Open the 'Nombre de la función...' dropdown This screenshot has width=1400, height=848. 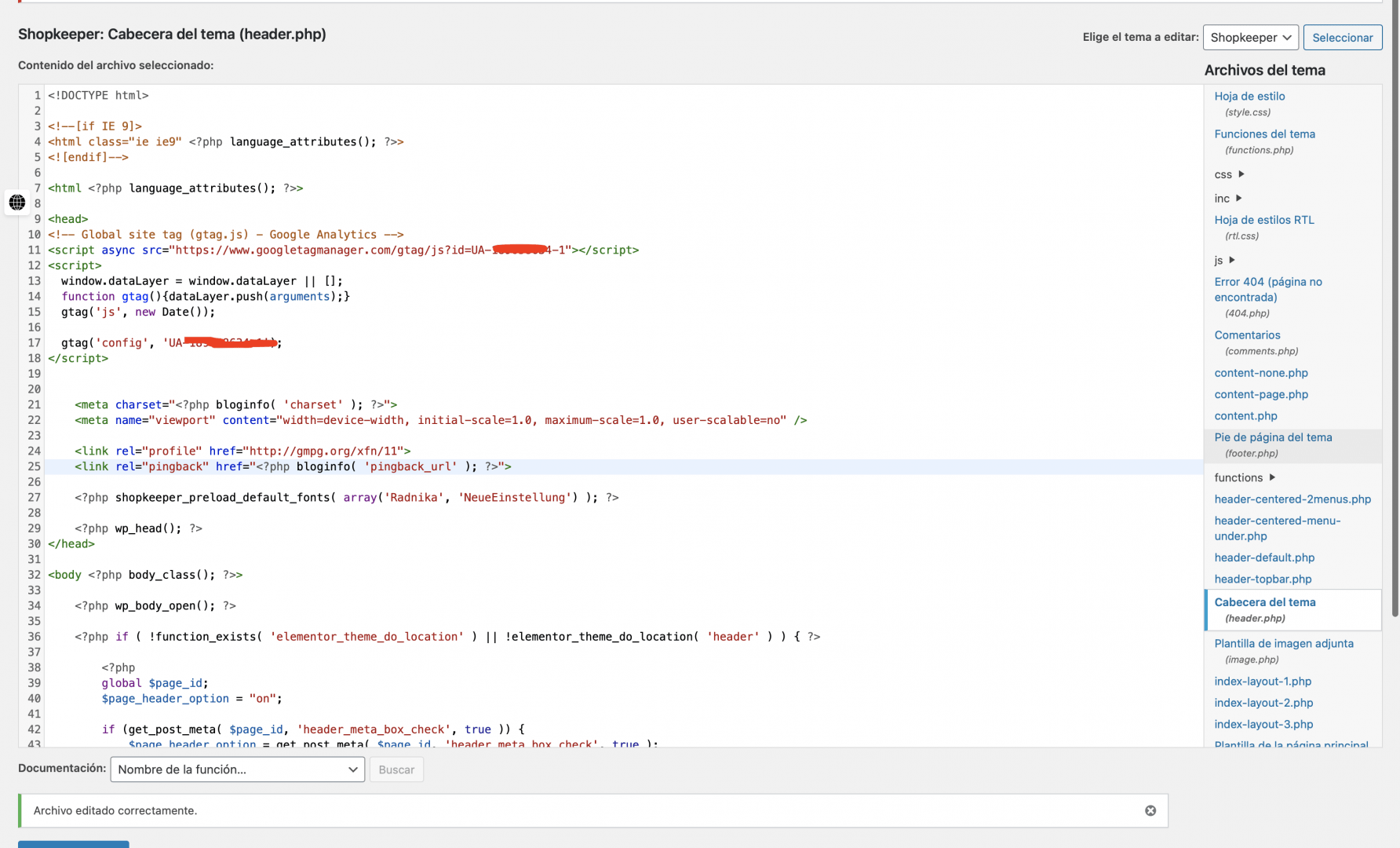tap(238, 769)
